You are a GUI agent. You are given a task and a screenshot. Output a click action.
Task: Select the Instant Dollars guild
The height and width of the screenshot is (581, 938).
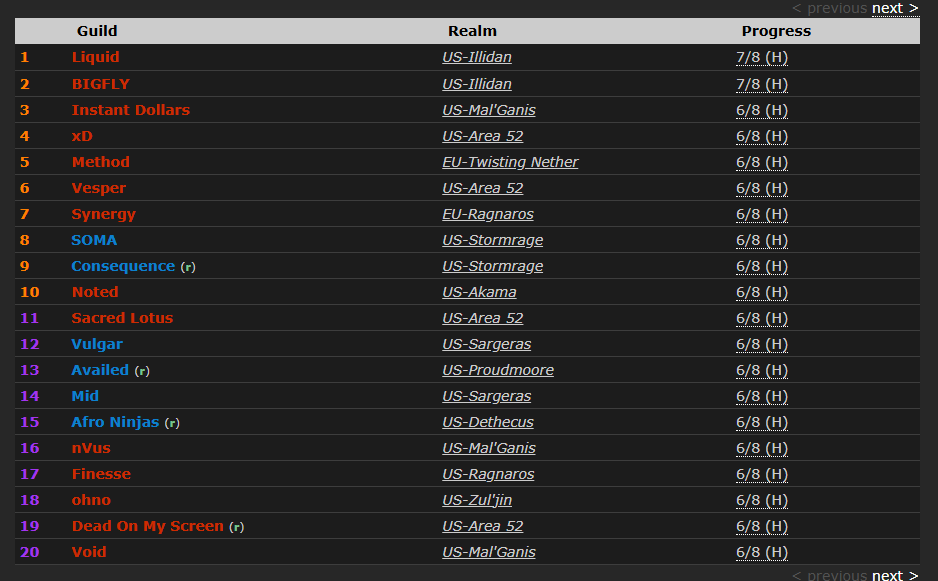tap(130, 110)
